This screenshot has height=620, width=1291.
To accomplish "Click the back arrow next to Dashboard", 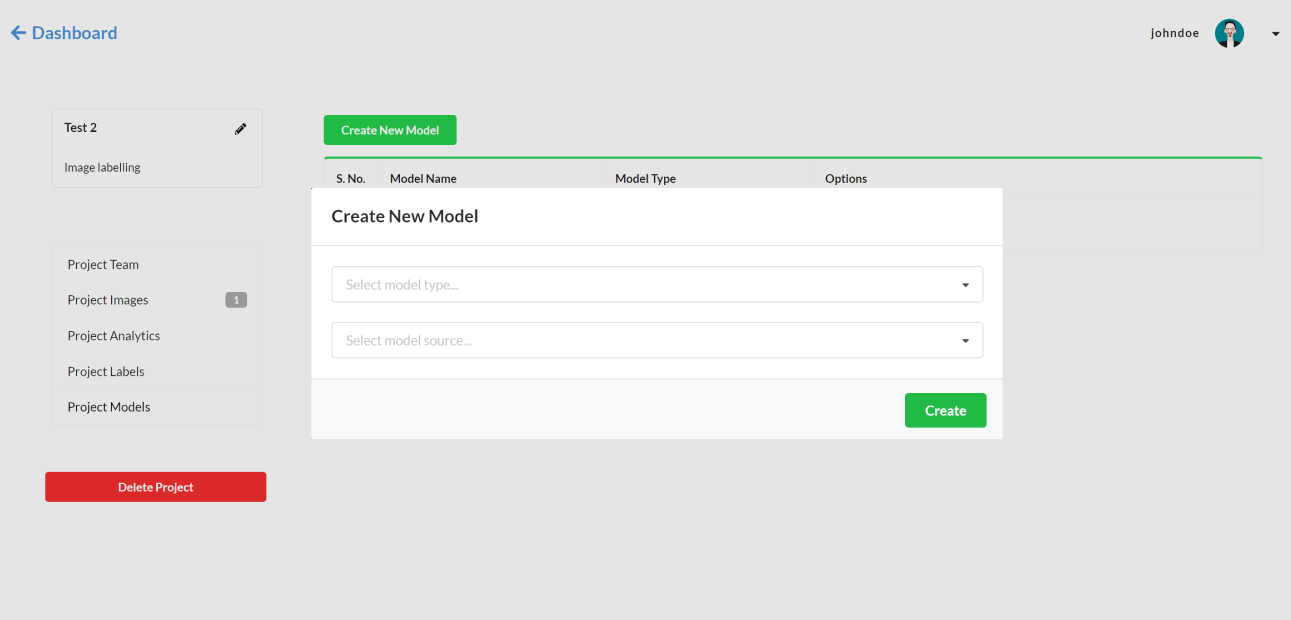I will (x=17, y=32).
